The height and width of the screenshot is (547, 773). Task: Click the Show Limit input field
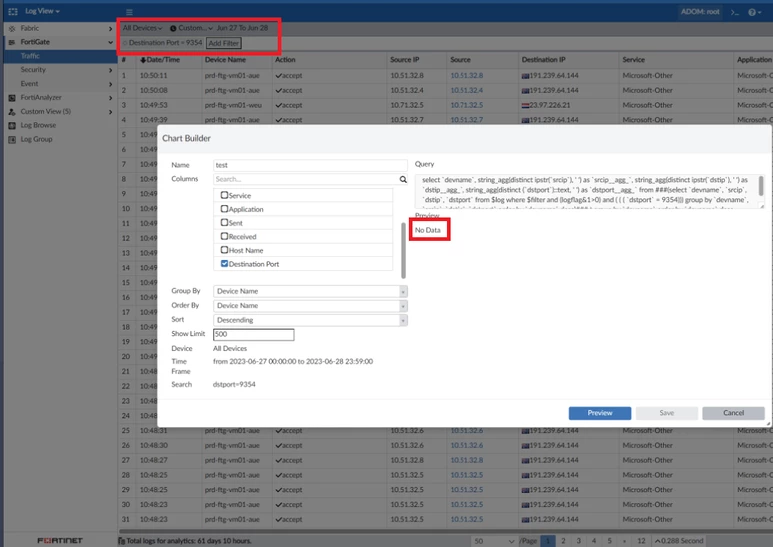click(x=253, y=335)
